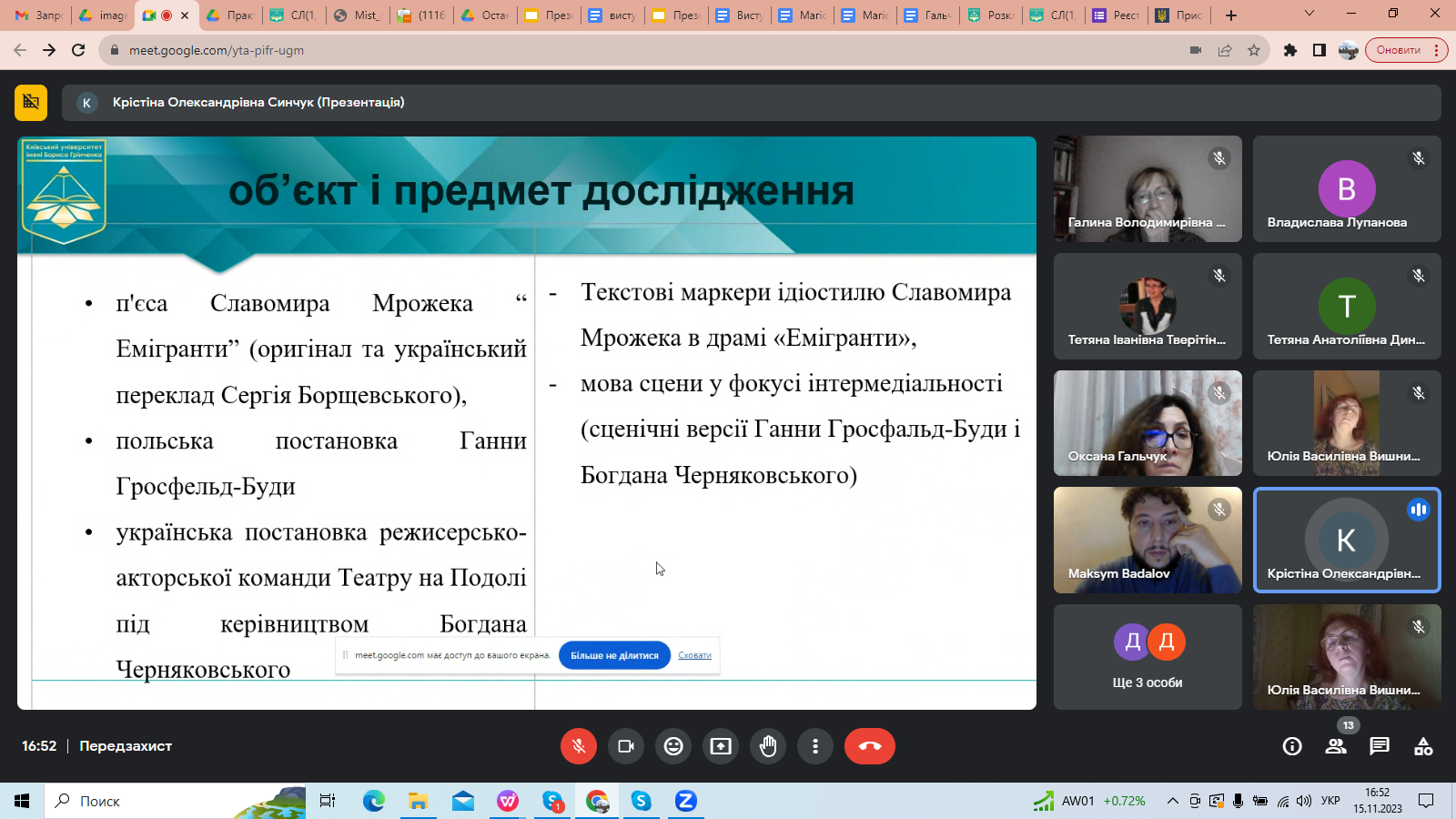Image resolution: width=1456 pixels, height=819 pixels.
Task: Open the emoji reactions picker
Action: click(x=673, y=746)
